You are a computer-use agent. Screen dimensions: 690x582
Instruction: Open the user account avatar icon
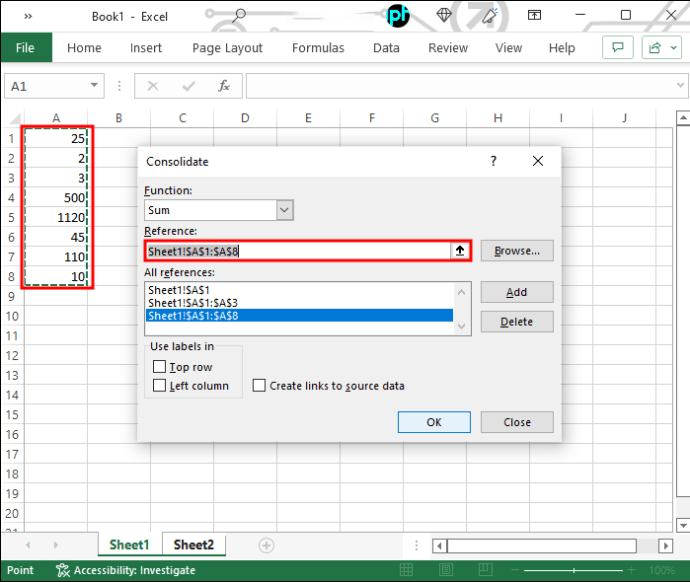click(x=398, y=16)
